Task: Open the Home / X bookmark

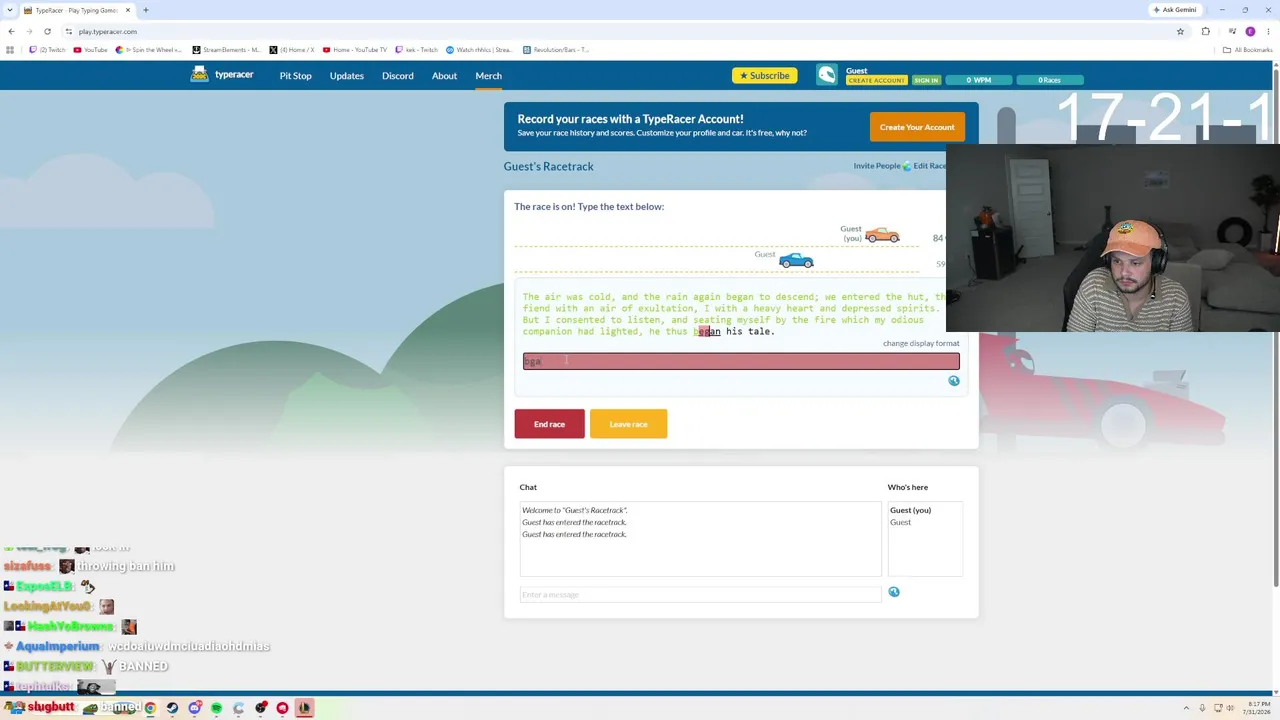Action: tap(292, 50)
